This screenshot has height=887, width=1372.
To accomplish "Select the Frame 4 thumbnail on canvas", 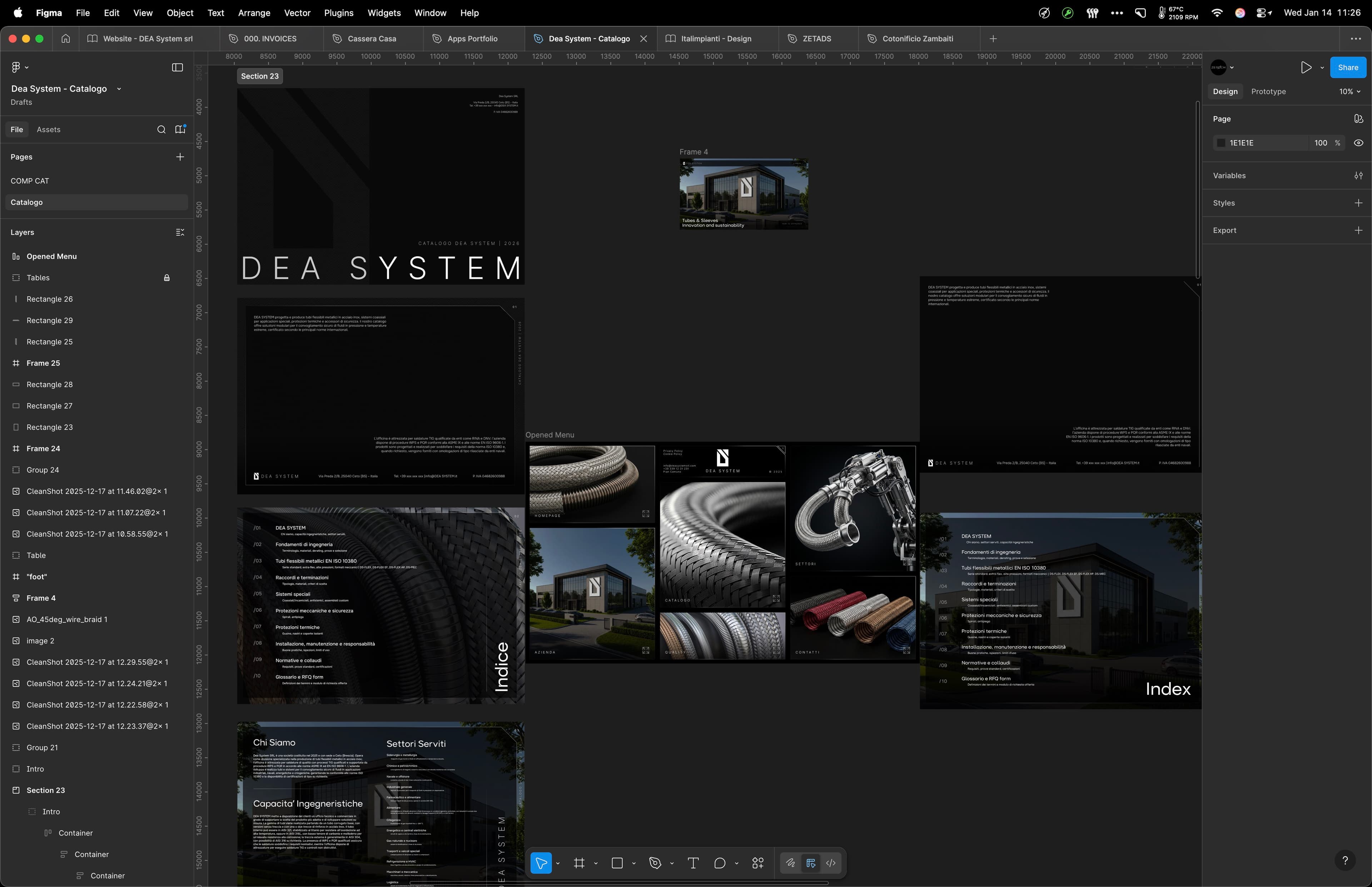I will click(x=744, y=194).
